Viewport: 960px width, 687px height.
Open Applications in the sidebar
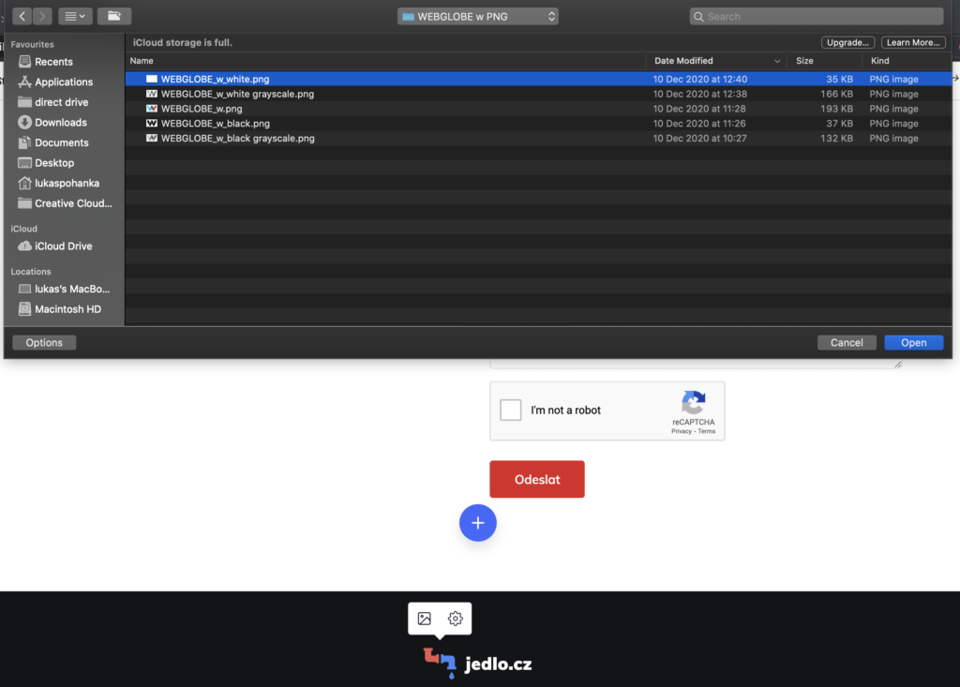pos(64,81)
